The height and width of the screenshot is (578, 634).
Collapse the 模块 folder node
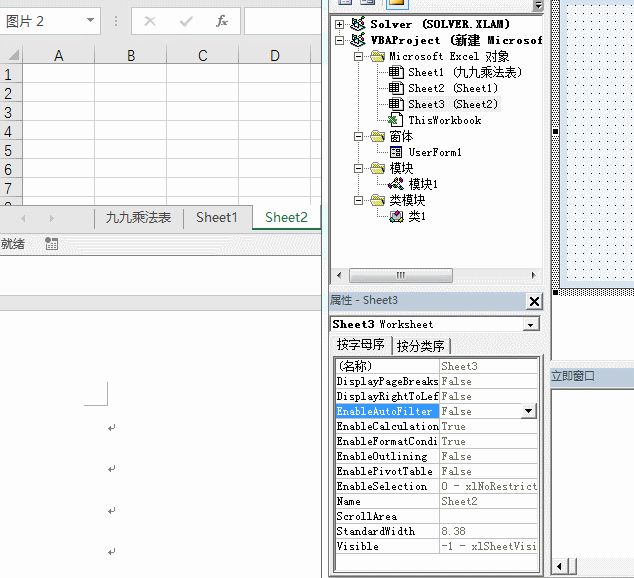point(358,168)
